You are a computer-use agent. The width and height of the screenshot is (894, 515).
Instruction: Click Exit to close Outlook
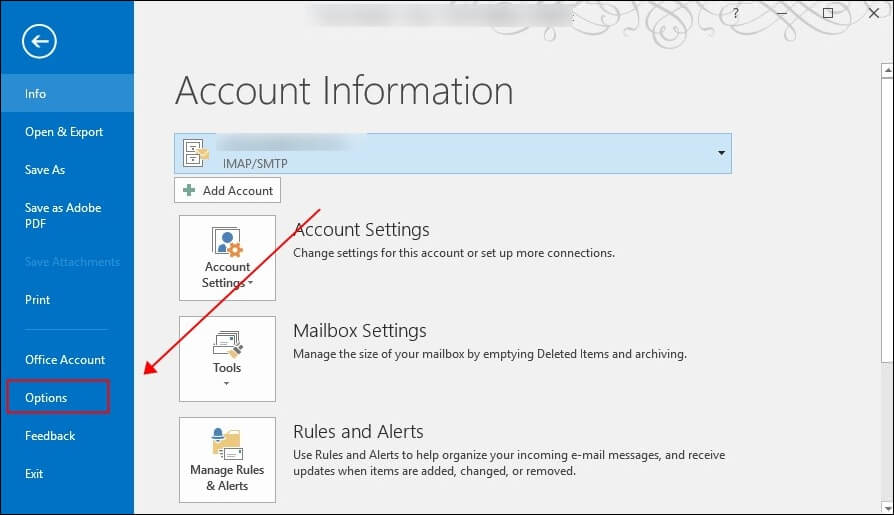[35, 474]
